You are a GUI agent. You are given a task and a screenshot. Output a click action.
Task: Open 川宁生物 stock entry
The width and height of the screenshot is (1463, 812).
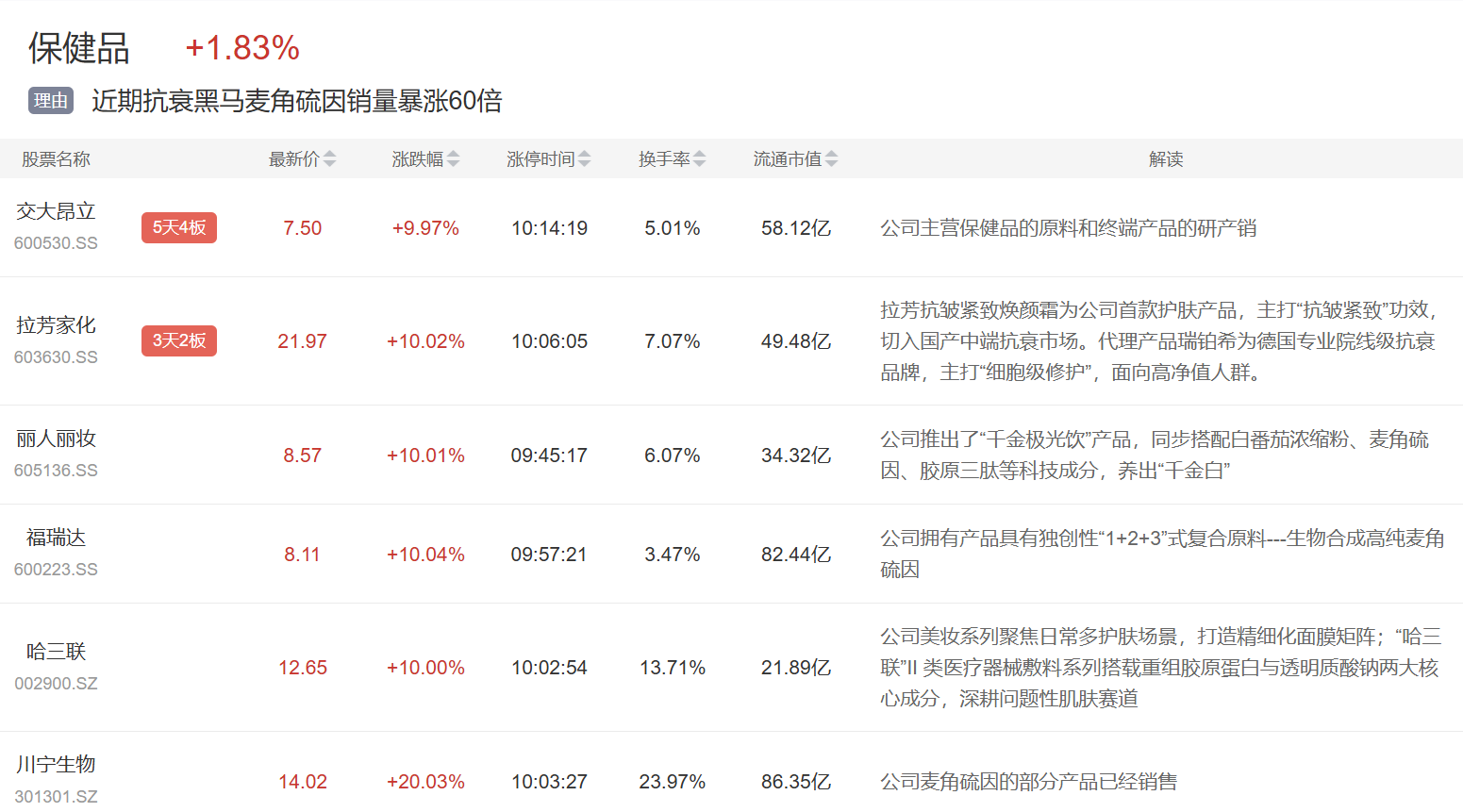click(x=56, y=764)
